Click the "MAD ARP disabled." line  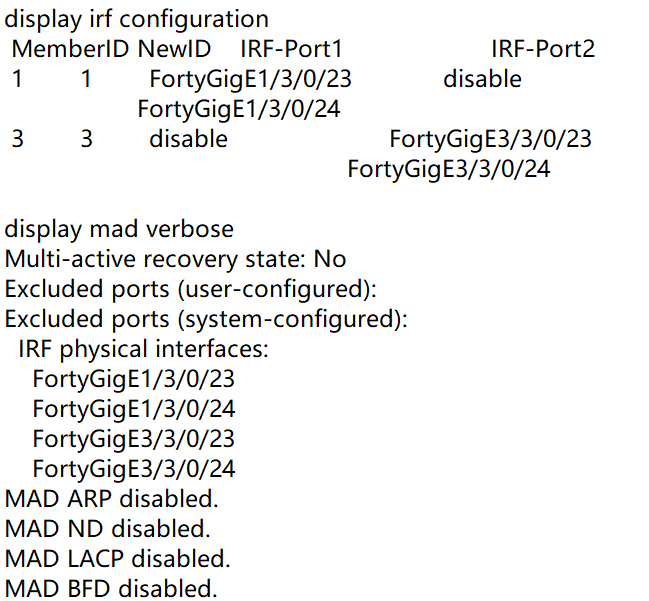pyautogui.click(x=111, y=498)
